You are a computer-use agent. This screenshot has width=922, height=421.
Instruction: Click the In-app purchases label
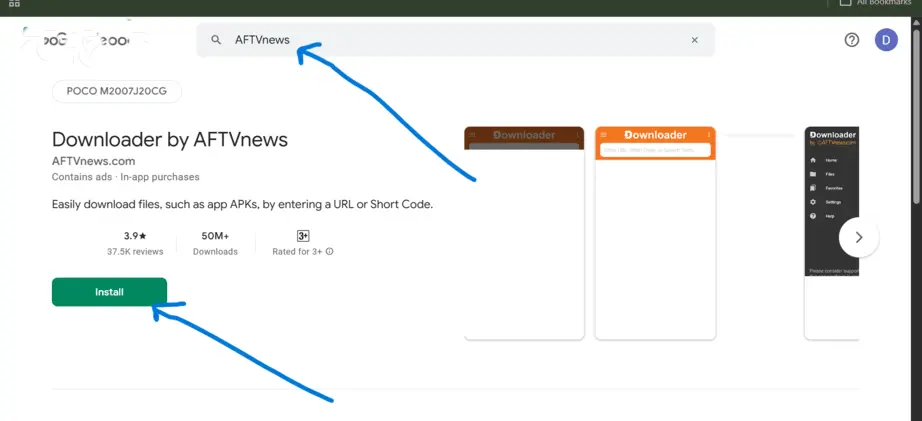[x=160, y=177]
